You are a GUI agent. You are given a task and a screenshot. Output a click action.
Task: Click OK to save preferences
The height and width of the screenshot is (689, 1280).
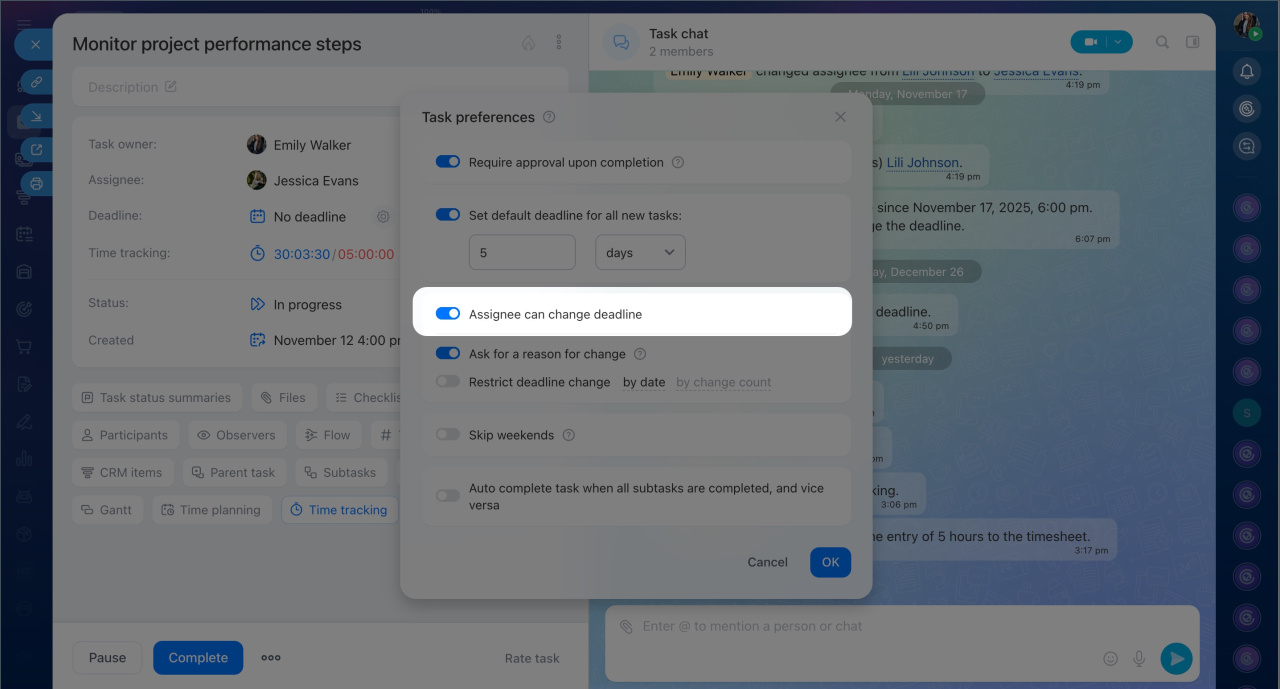(830, 562)
